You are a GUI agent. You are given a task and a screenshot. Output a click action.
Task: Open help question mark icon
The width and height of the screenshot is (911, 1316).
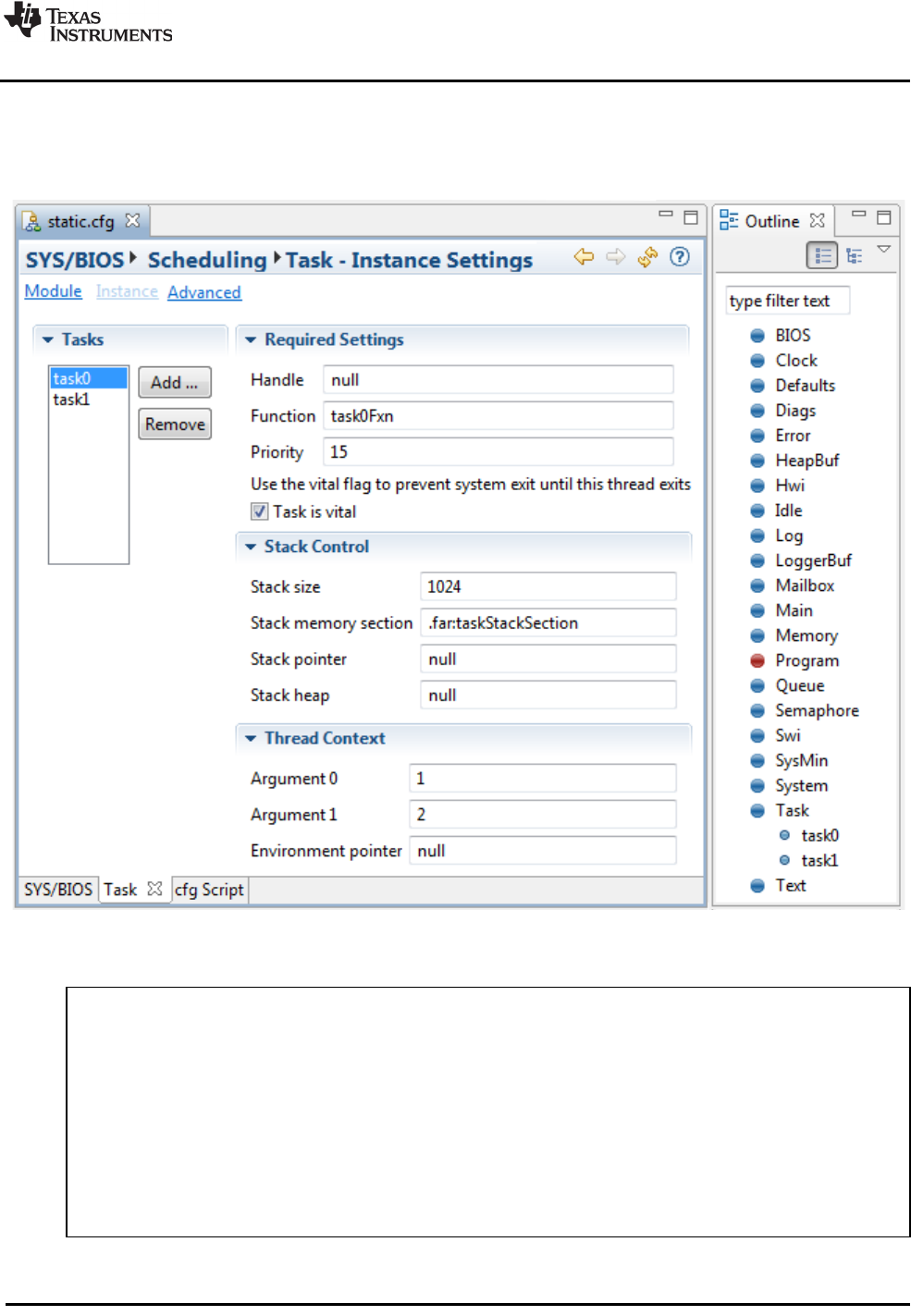[680, 257]
